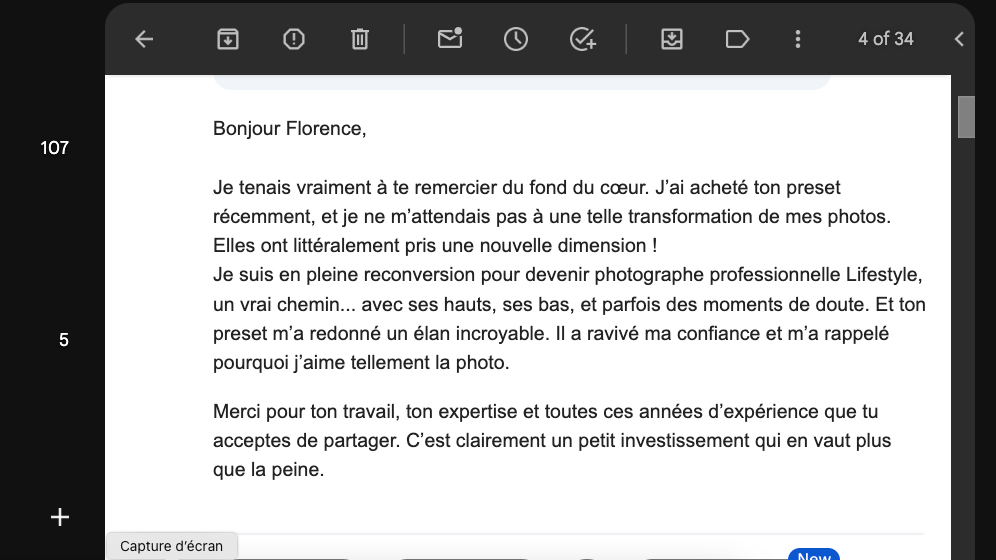The image size is (996, 560).
Task: Add the email to Tasks
Action: tap(582, 39)
